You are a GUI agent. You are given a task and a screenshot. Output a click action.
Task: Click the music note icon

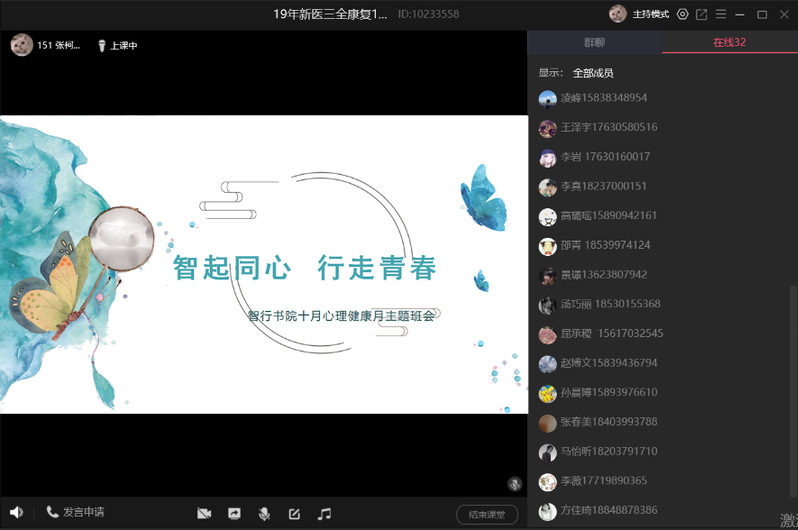(324, 513)
